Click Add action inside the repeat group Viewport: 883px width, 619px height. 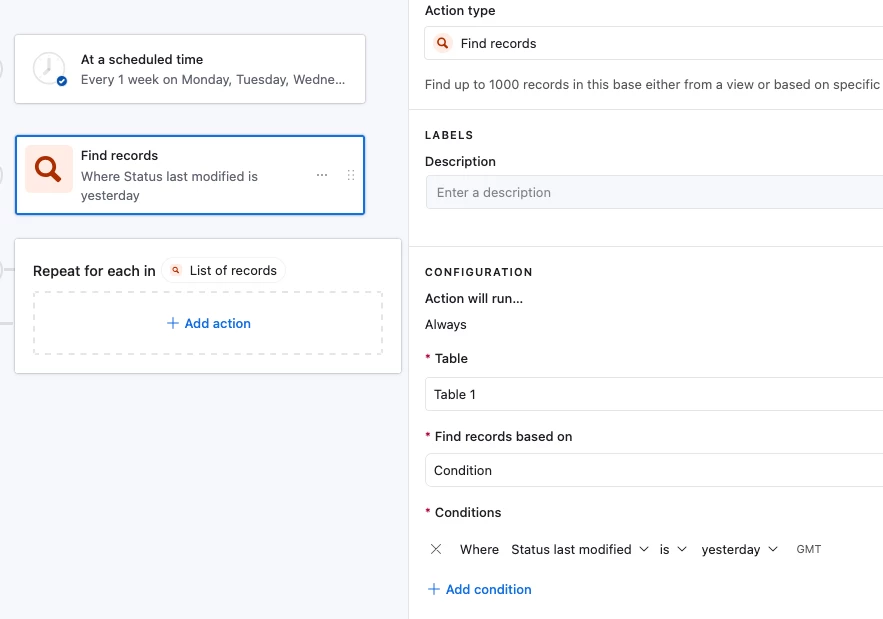point(217,323)
